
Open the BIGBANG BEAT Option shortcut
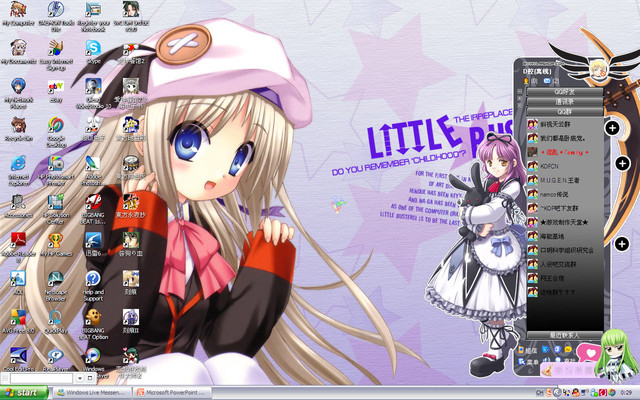tap(93, 324)
